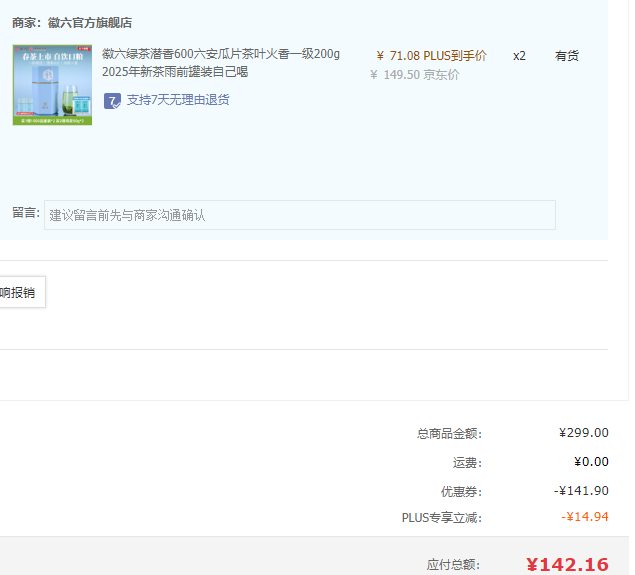Click the 优惠券 label
Screen dimensions: 635x575
(x=461, y=492)
